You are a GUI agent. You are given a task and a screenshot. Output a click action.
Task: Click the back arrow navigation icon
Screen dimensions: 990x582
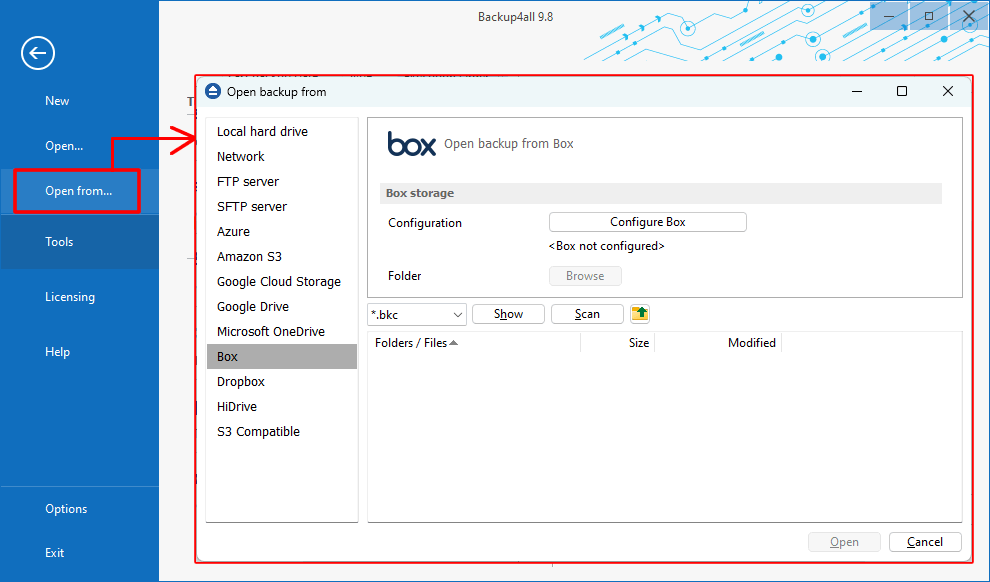click(x=37, y=53)
